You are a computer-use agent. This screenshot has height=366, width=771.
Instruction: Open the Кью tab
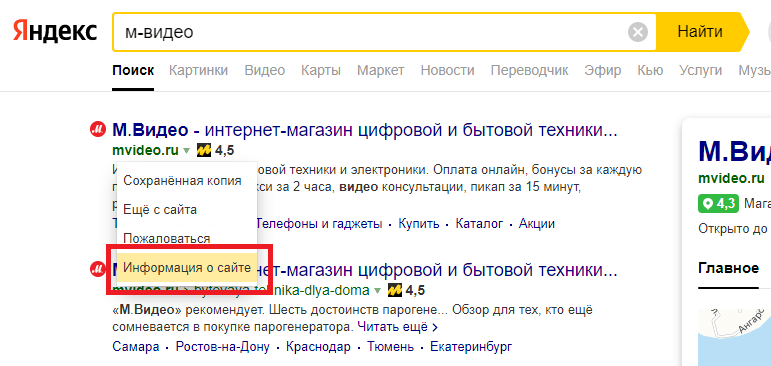coord(650,70)
